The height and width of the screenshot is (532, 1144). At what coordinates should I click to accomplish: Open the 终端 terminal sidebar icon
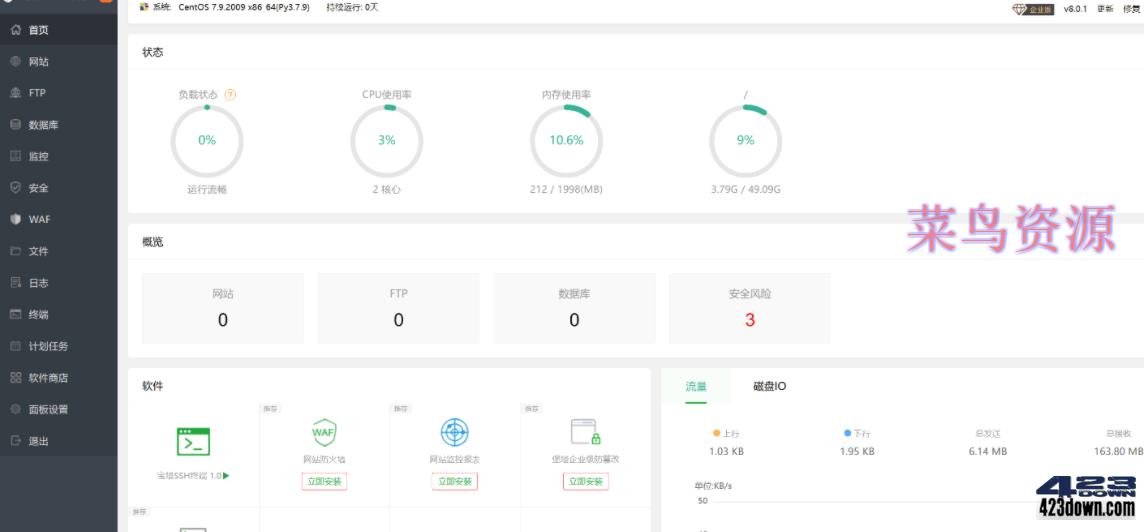(x=16, y=315)
